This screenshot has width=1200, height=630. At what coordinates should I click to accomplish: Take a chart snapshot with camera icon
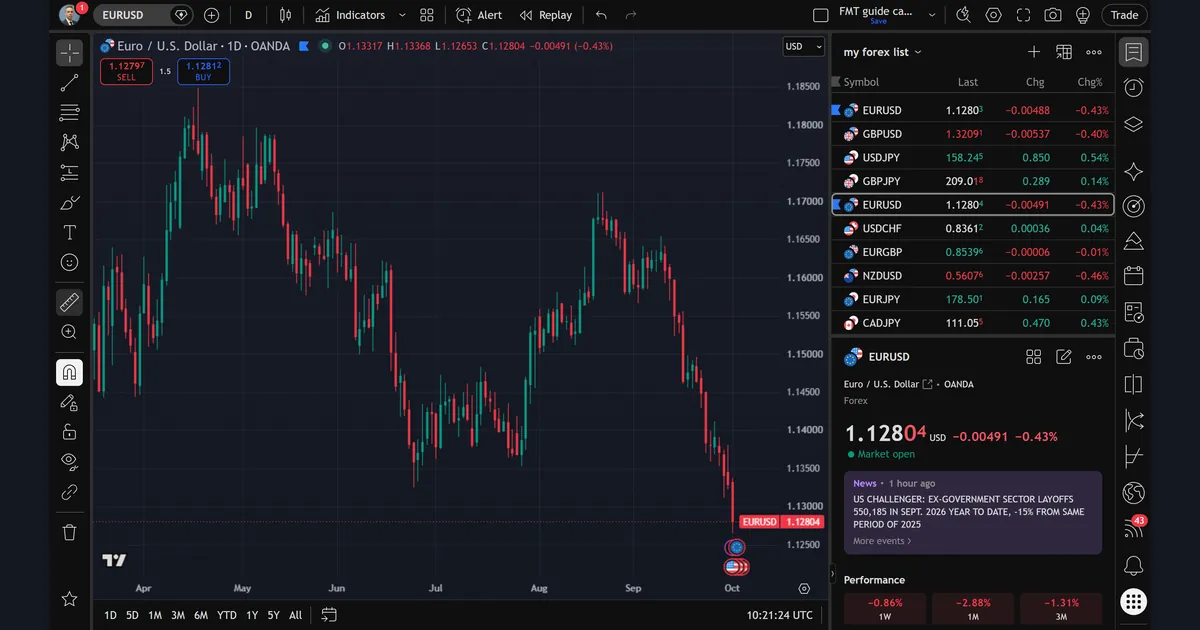(x=1053, y=15)
